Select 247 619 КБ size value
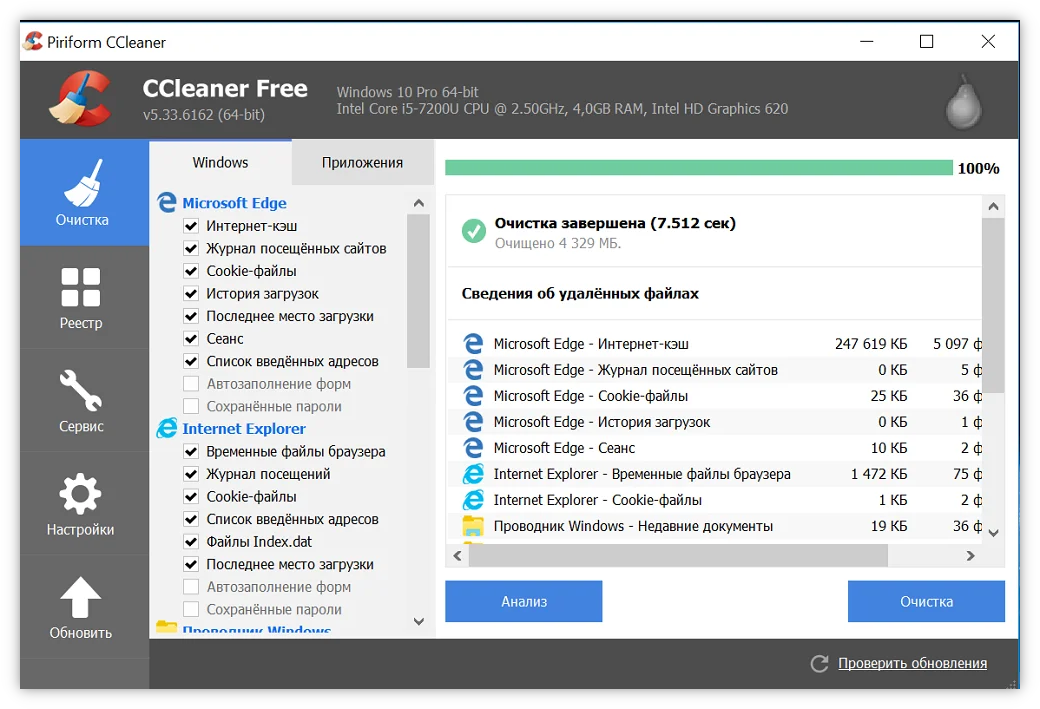This screenshot has height=709, width=1040. tap(871, 344)
